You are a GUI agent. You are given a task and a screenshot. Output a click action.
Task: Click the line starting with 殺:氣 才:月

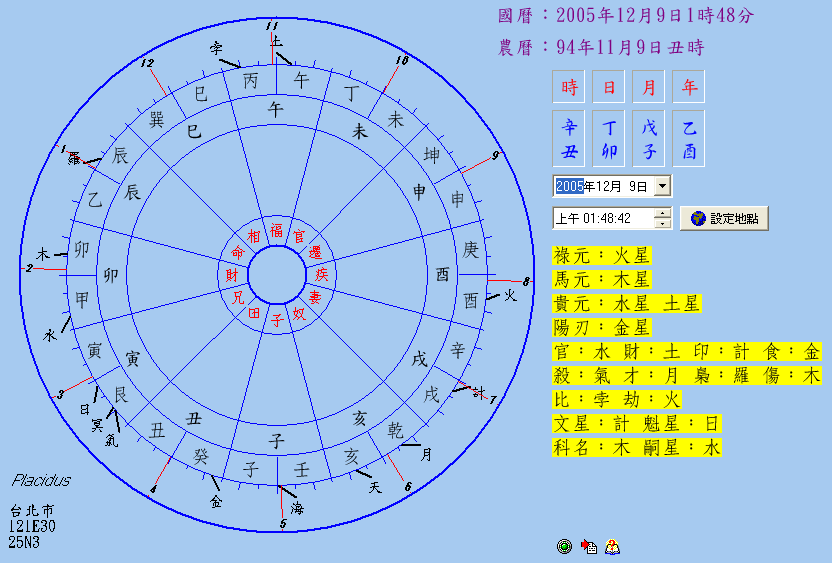point(687,375)
